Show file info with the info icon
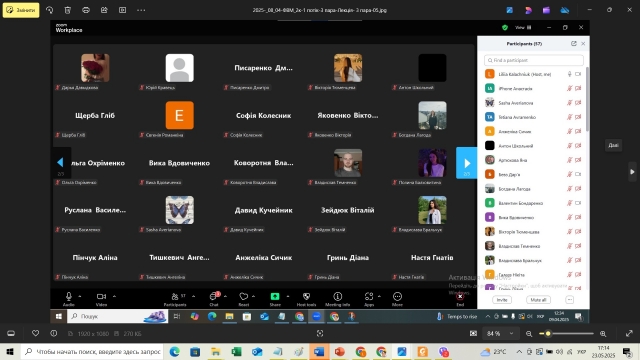Image resolution: width=640 pixels, height=360 pixels. point(53,333)
